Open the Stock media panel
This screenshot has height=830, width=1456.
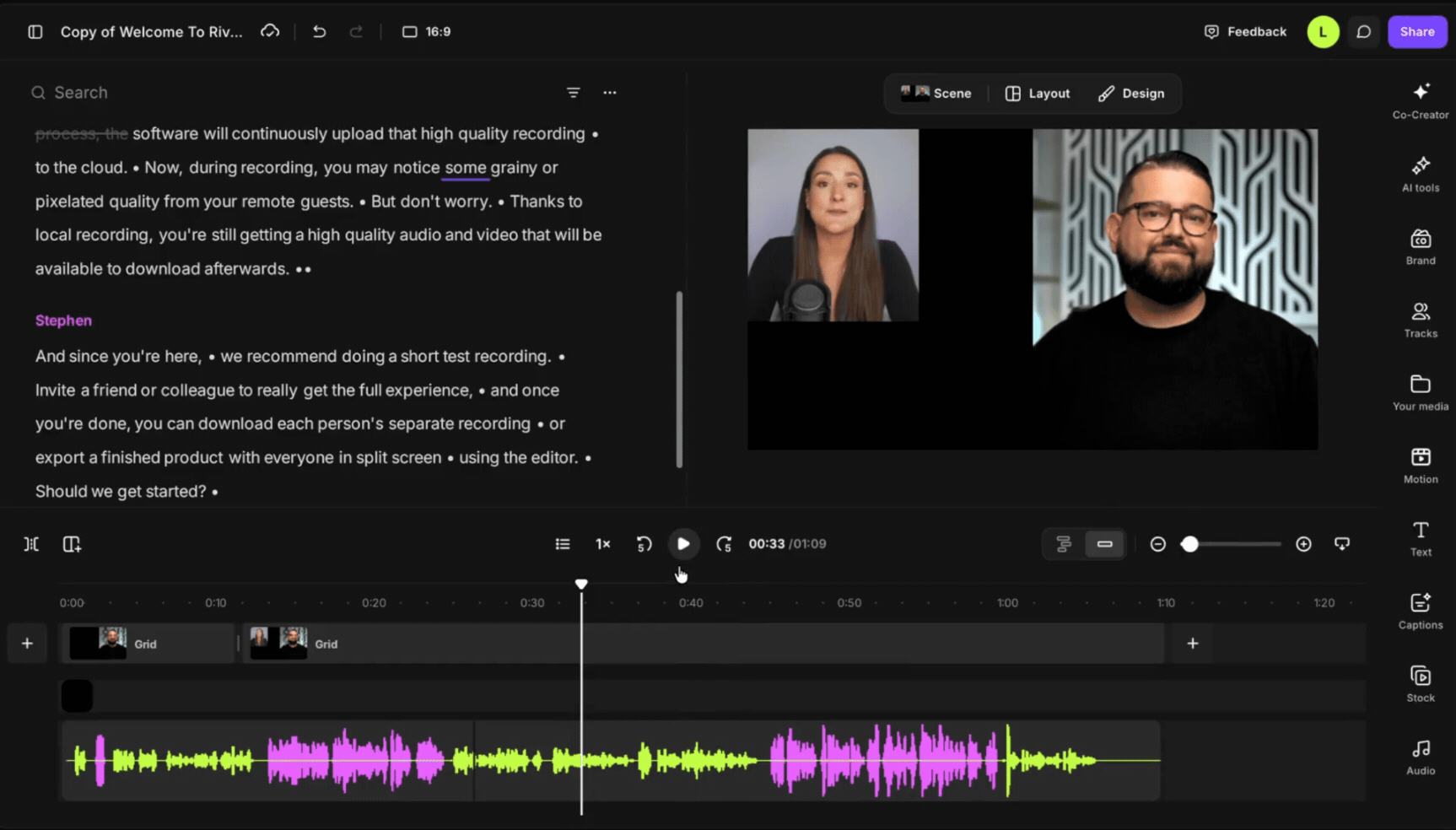(1421, 685)
